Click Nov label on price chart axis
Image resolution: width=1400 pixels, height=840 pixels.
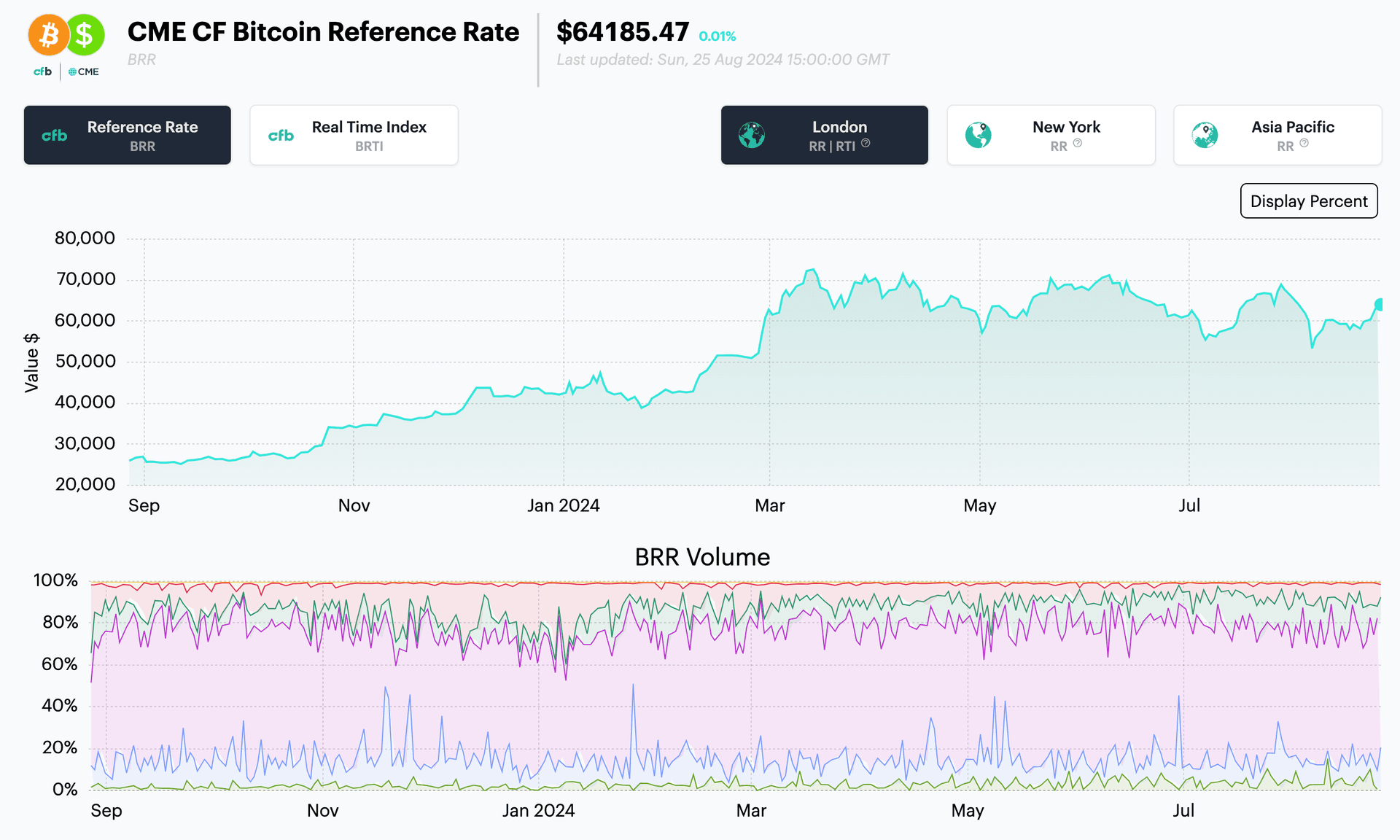coord(354,506)
